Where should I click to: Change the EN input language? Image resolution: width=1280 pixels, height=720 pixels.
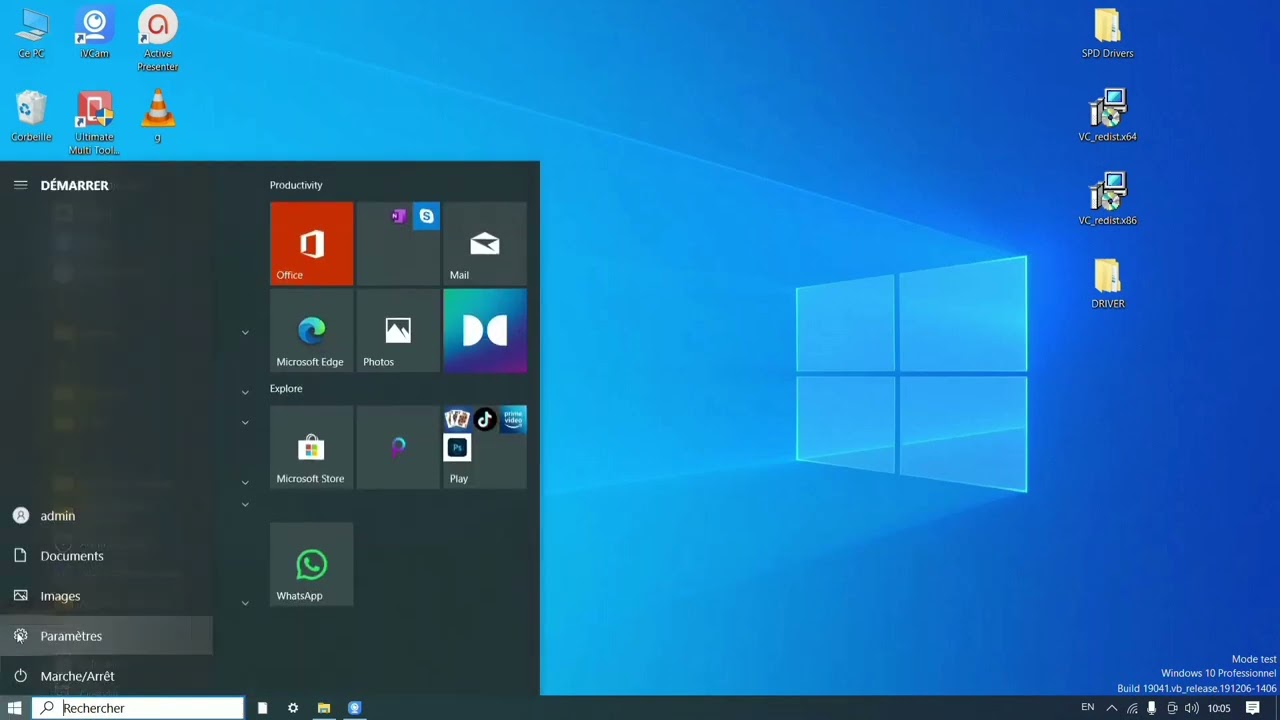[1088, 708]
